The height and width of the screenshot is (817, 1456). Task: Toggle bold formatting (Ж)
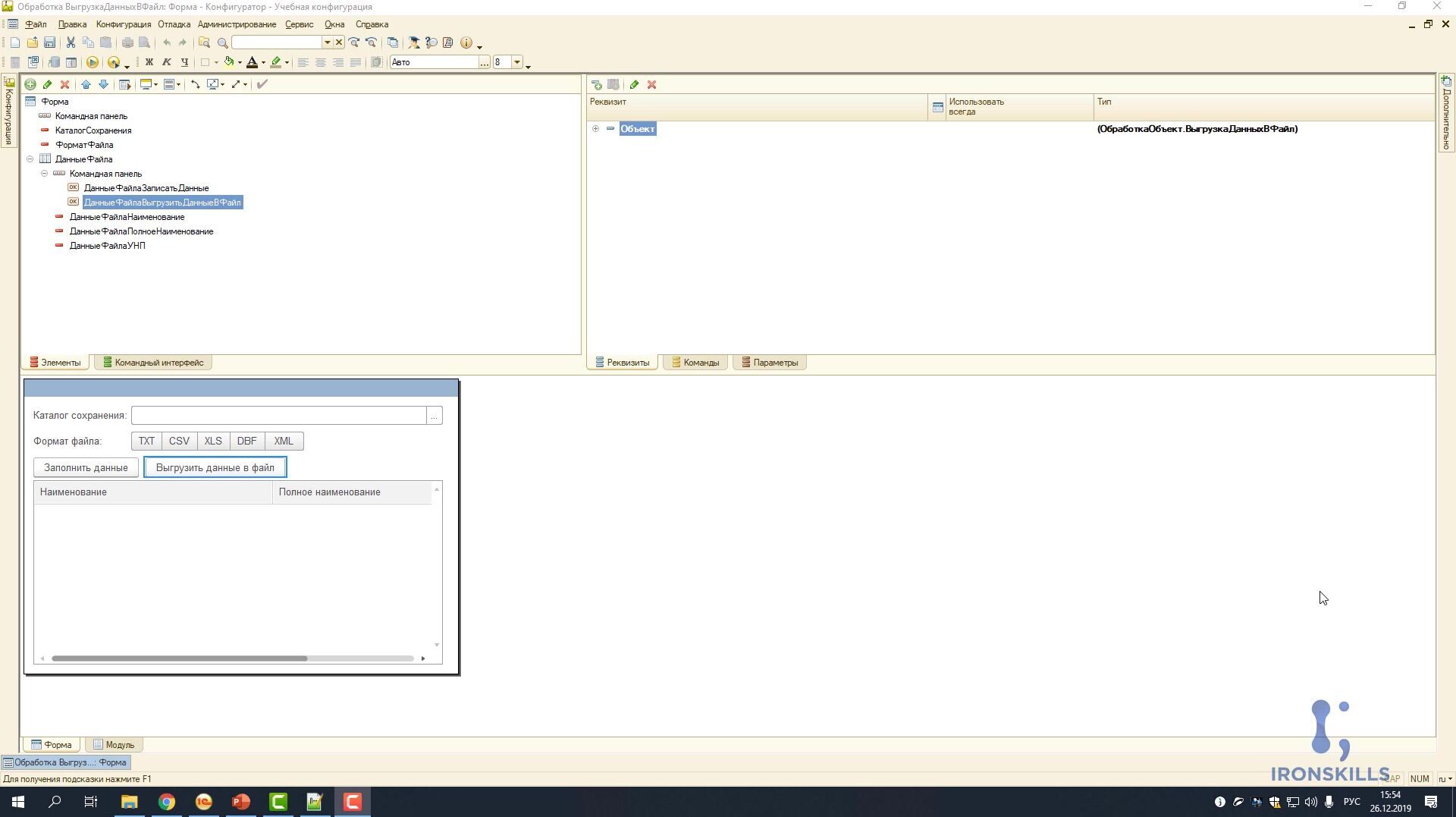click(x=149, y=62)
